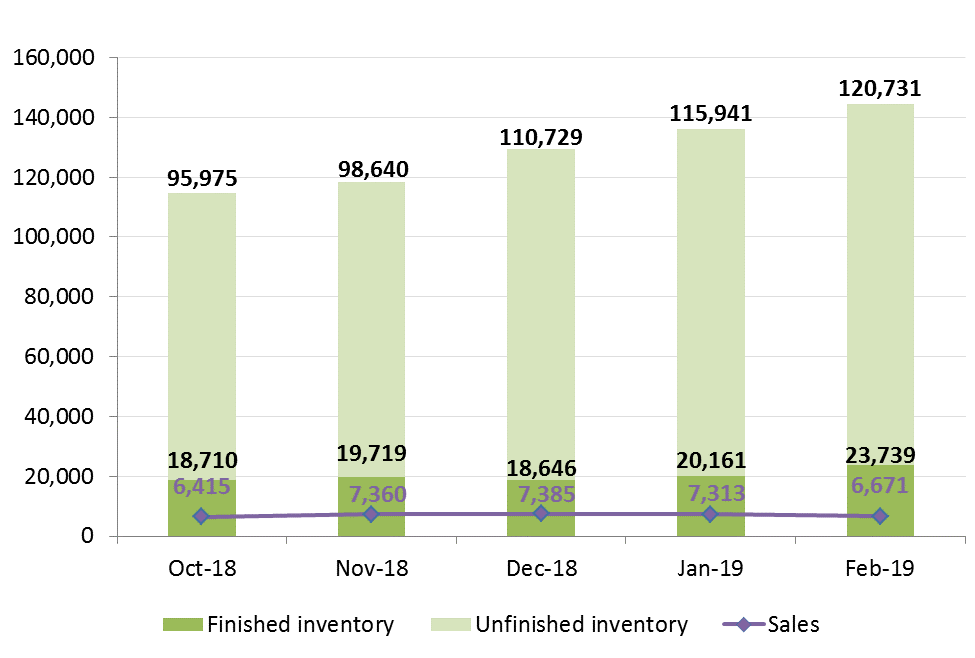
Task: Select the Feb-19 Sales diamond marker
Action: coord(880,516)
